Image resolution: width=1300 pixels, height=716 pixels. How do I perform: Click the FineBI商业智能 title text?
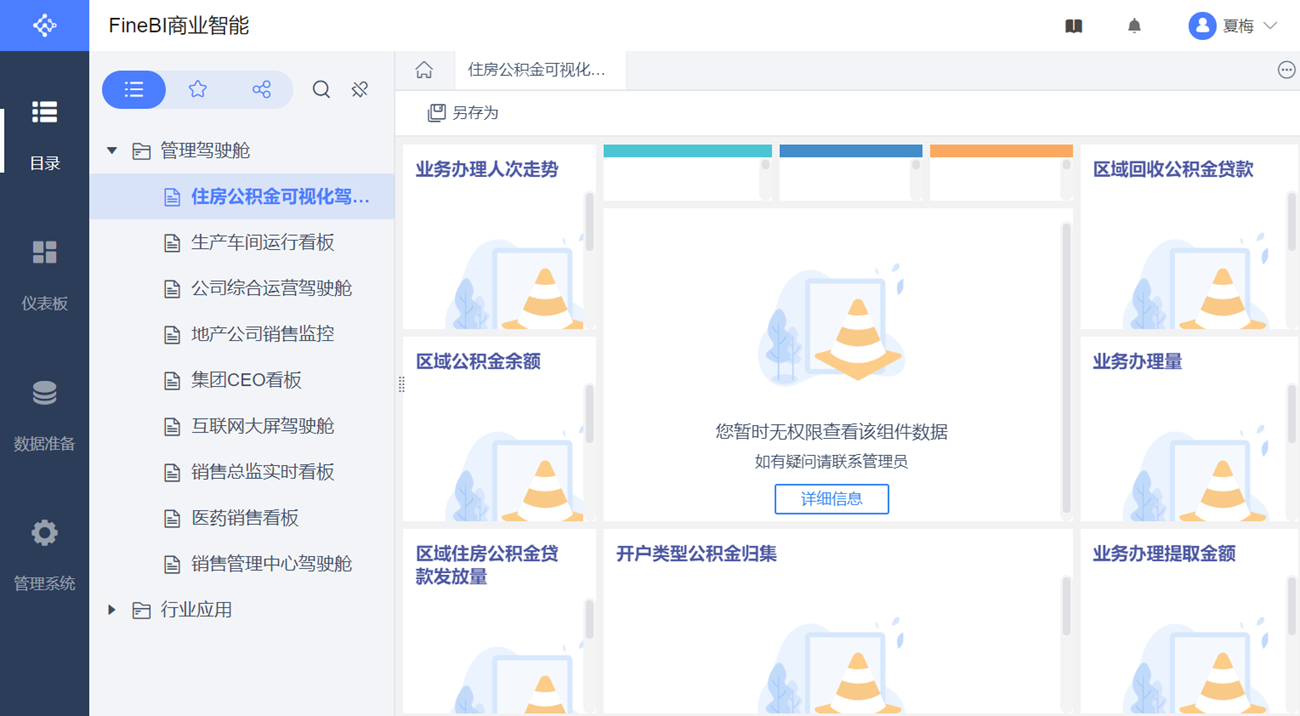point(179,26)
